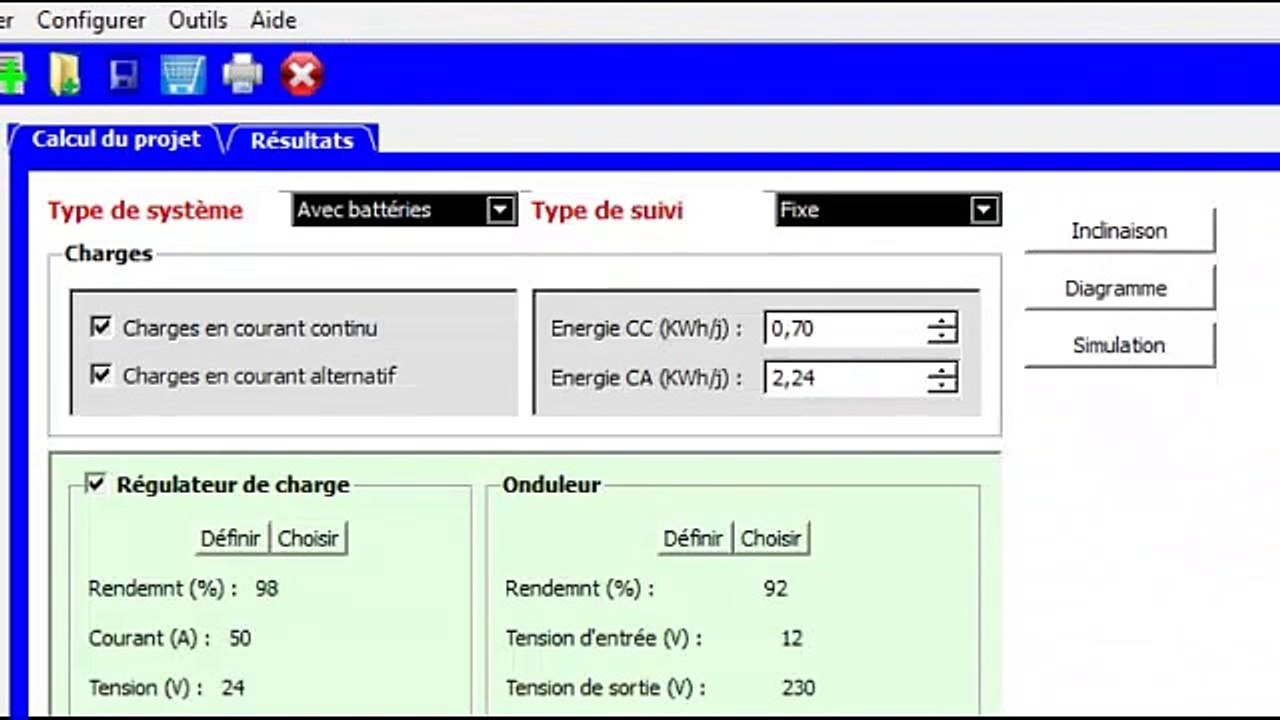
Task: Click the Charges group title
Action: click(108, 254)
